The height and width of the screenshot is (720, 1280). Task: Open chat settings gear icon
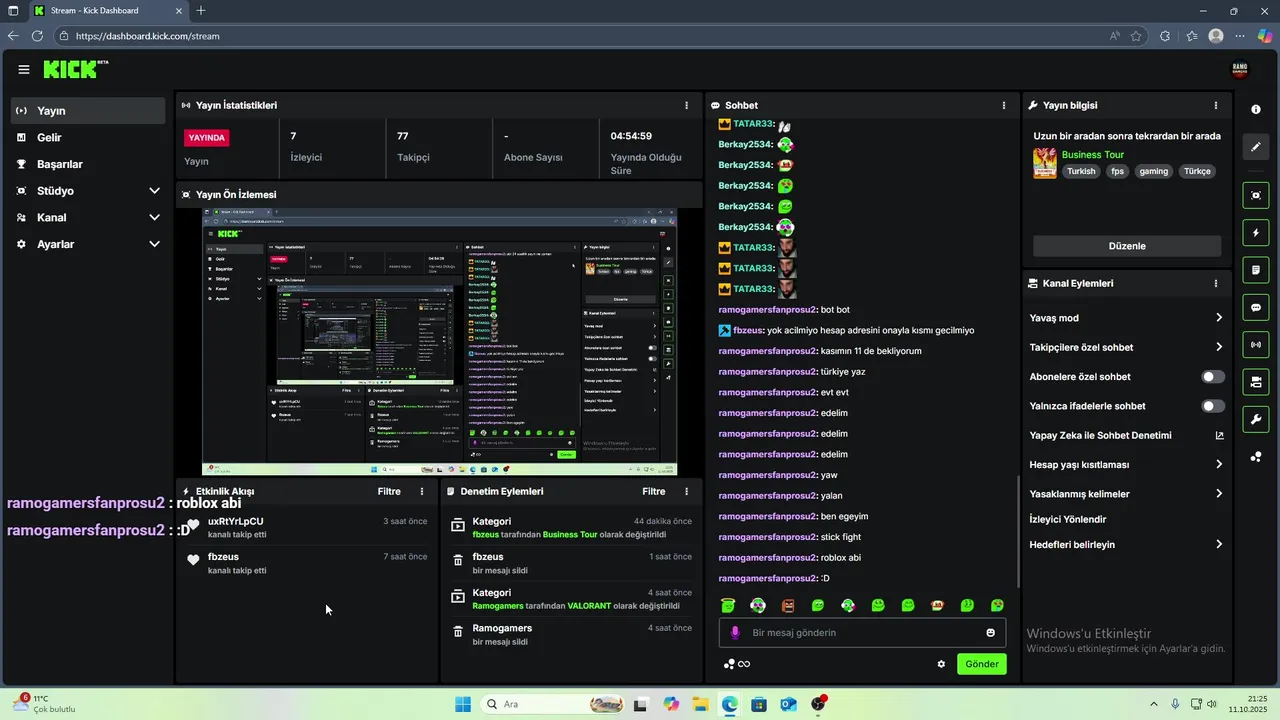click(941, 664)
